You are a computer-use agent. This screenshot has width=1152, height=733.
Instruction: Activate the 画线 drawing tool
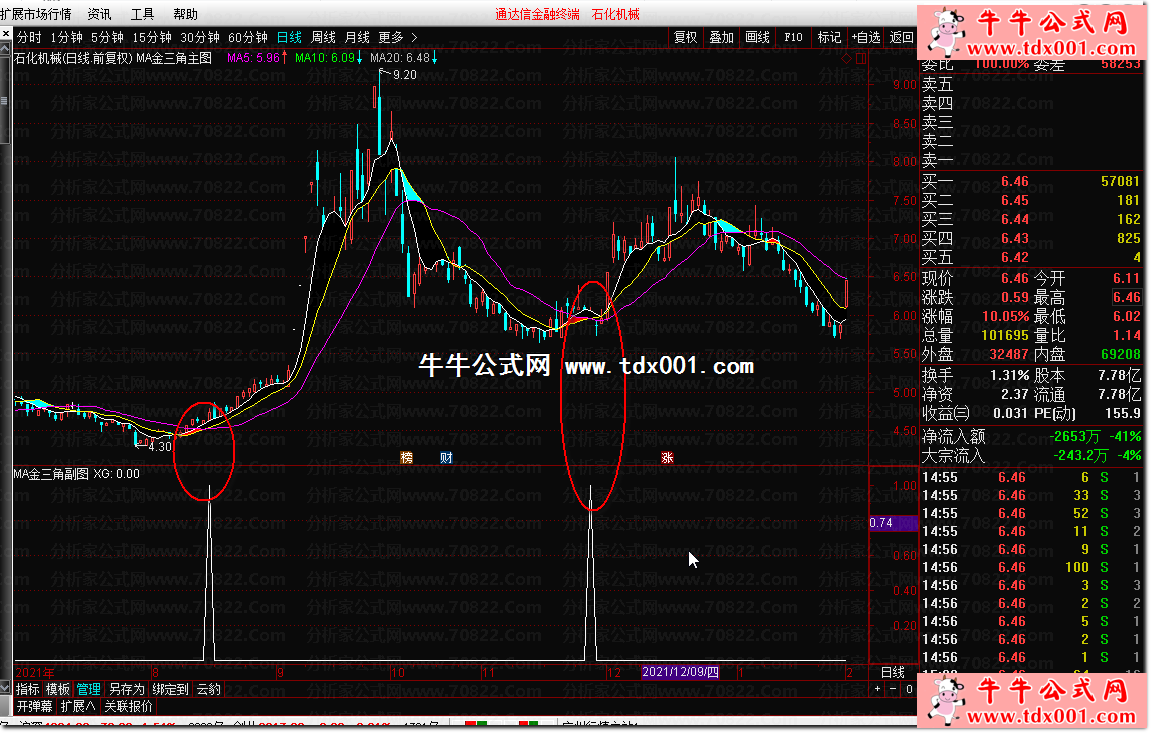pyautogui.click(x=757, y=37)
